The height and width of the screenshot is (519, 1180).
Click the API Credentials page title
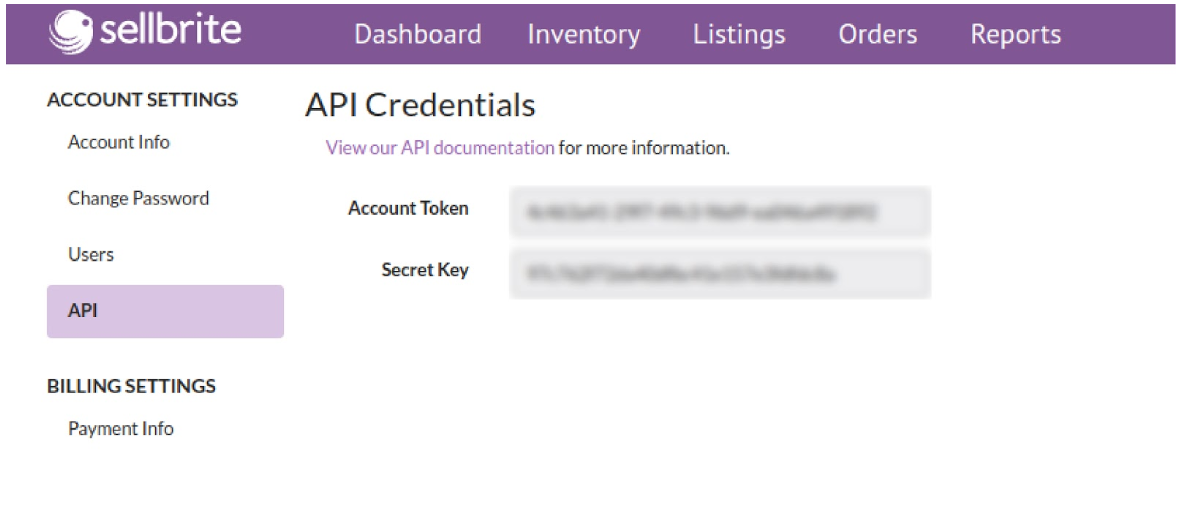click(x=420, y=105)
